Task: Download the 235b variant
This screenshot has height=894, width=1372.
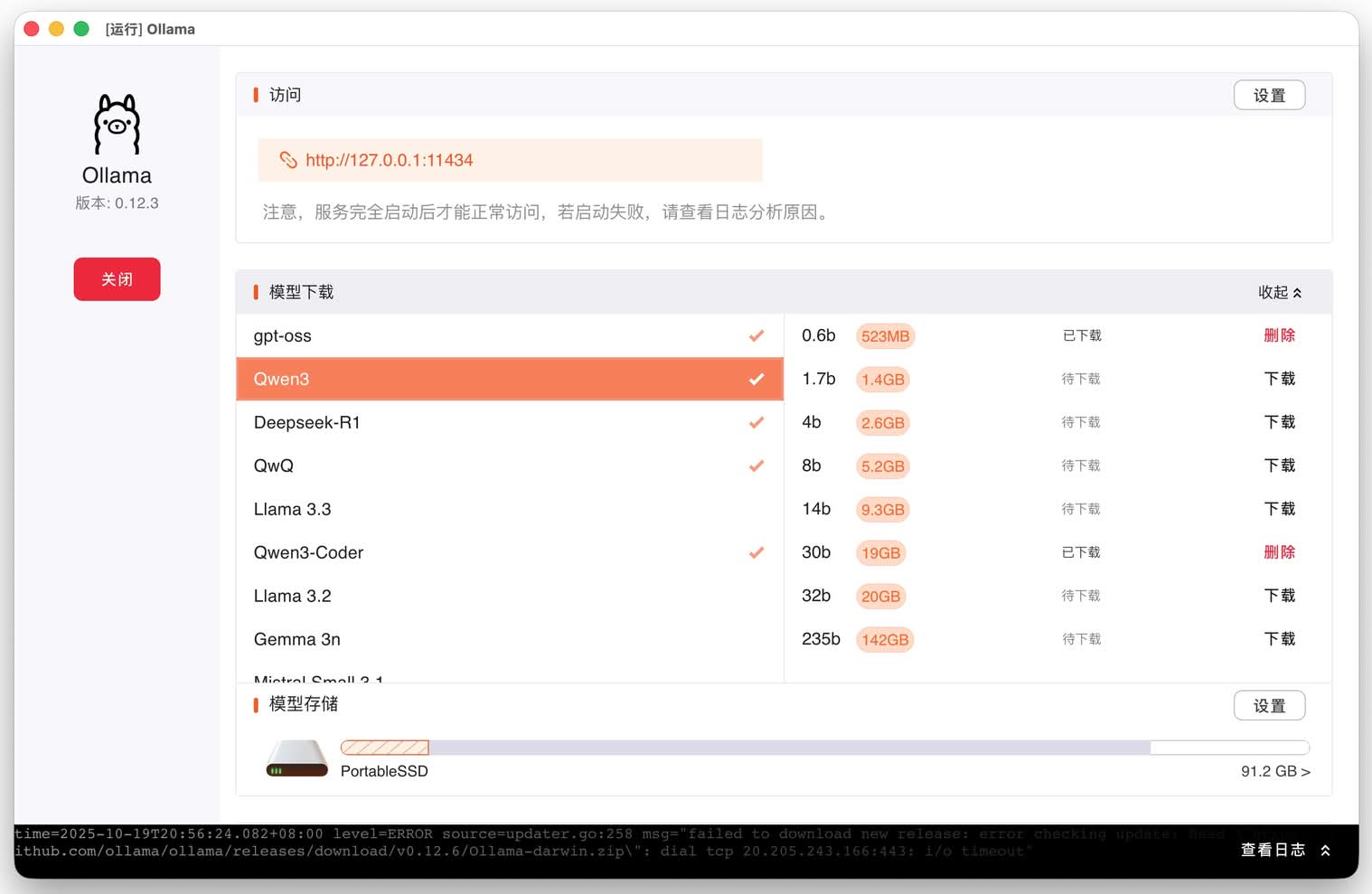Action: 1280,639
